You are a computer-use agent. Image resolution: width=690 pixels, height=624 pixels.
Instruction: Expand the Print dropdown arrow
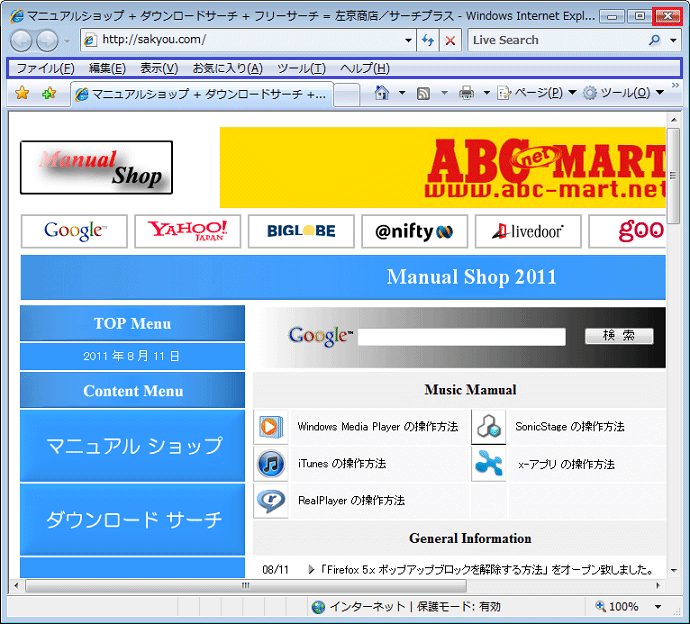click(x=486, y=92)
